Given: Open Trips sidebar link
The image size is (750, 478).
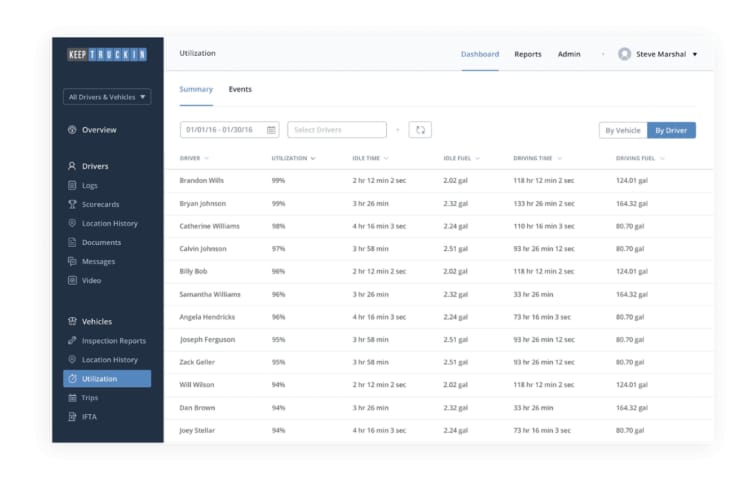Looking at the screenshot, I should 89,398.
